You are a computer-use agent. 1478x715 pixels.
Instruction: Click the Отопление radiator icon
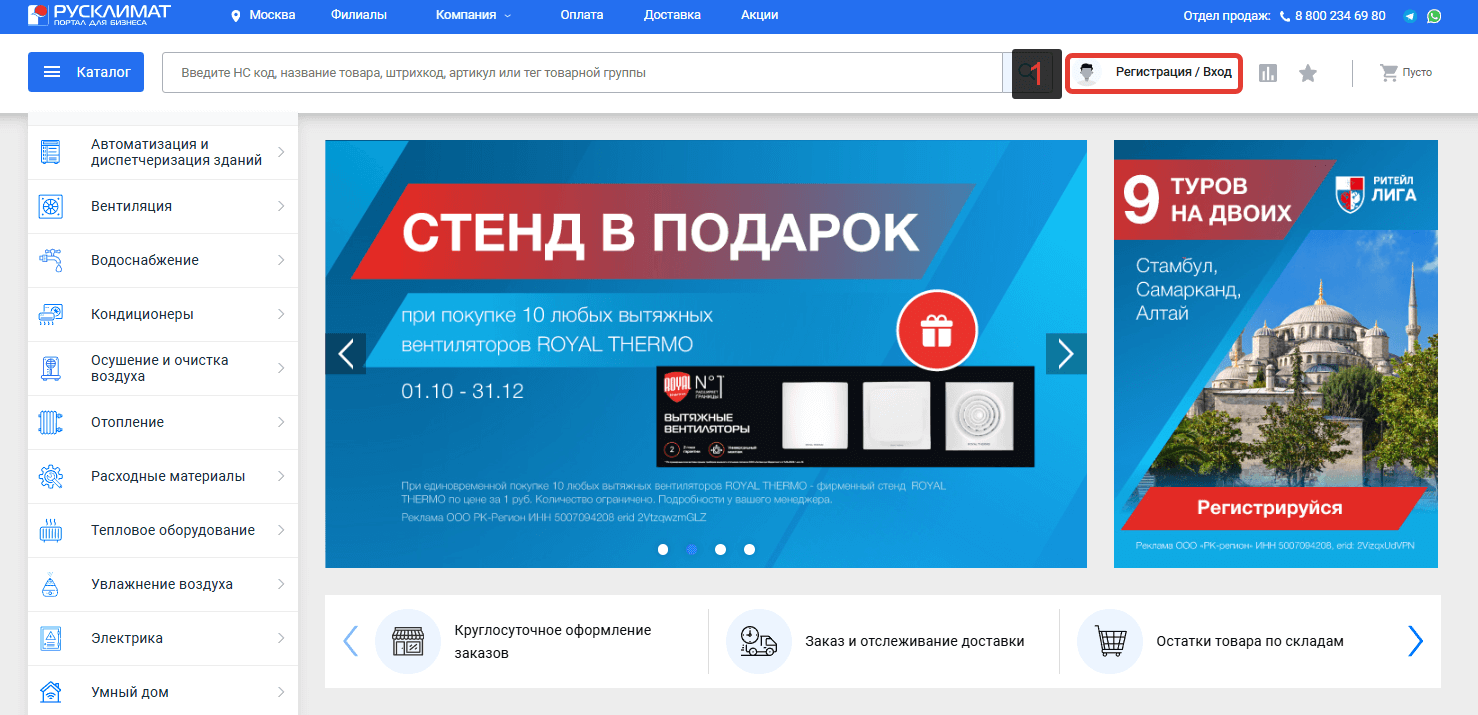point(50,422)
